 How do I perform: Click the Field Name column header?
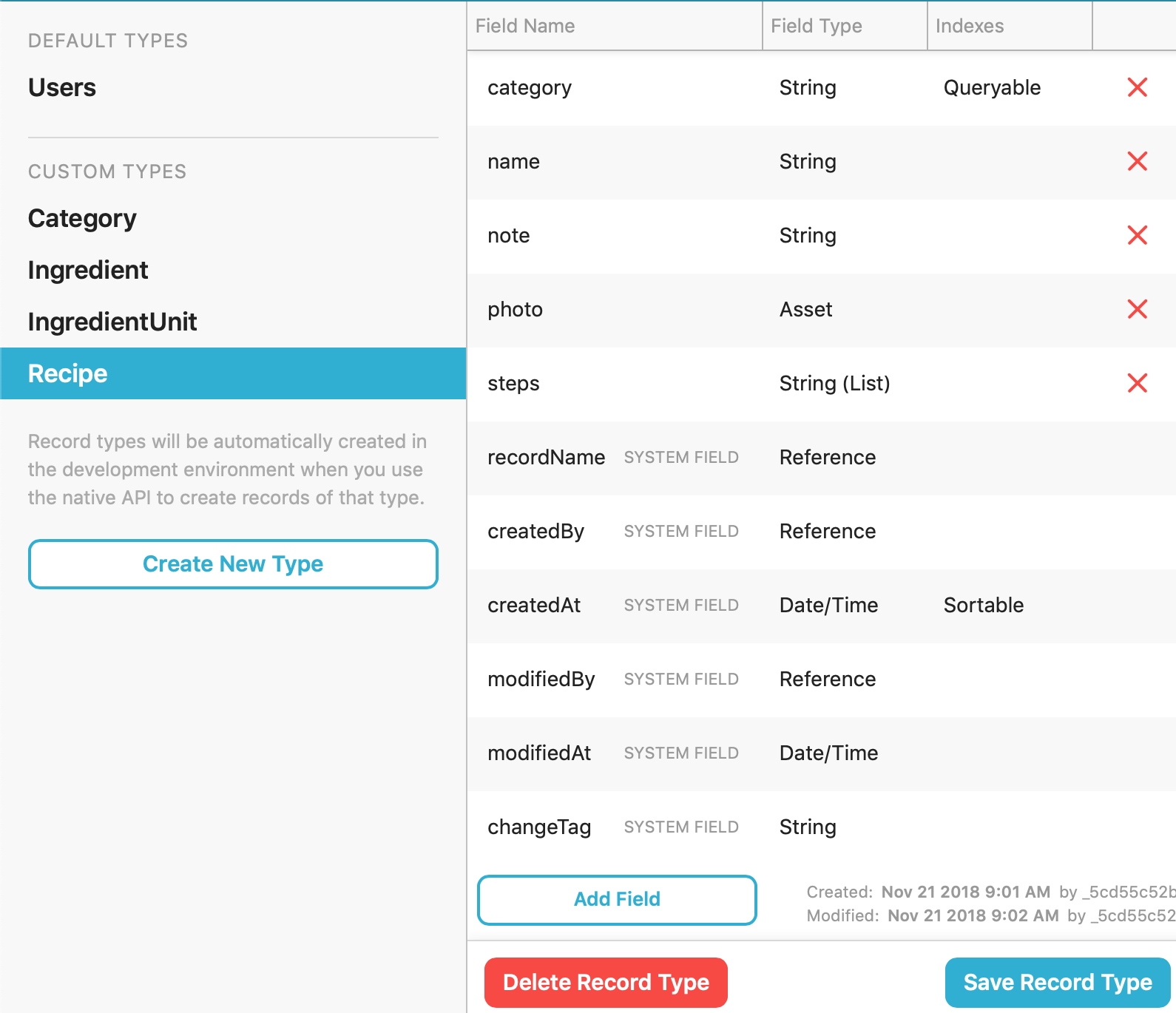(525, 26)
